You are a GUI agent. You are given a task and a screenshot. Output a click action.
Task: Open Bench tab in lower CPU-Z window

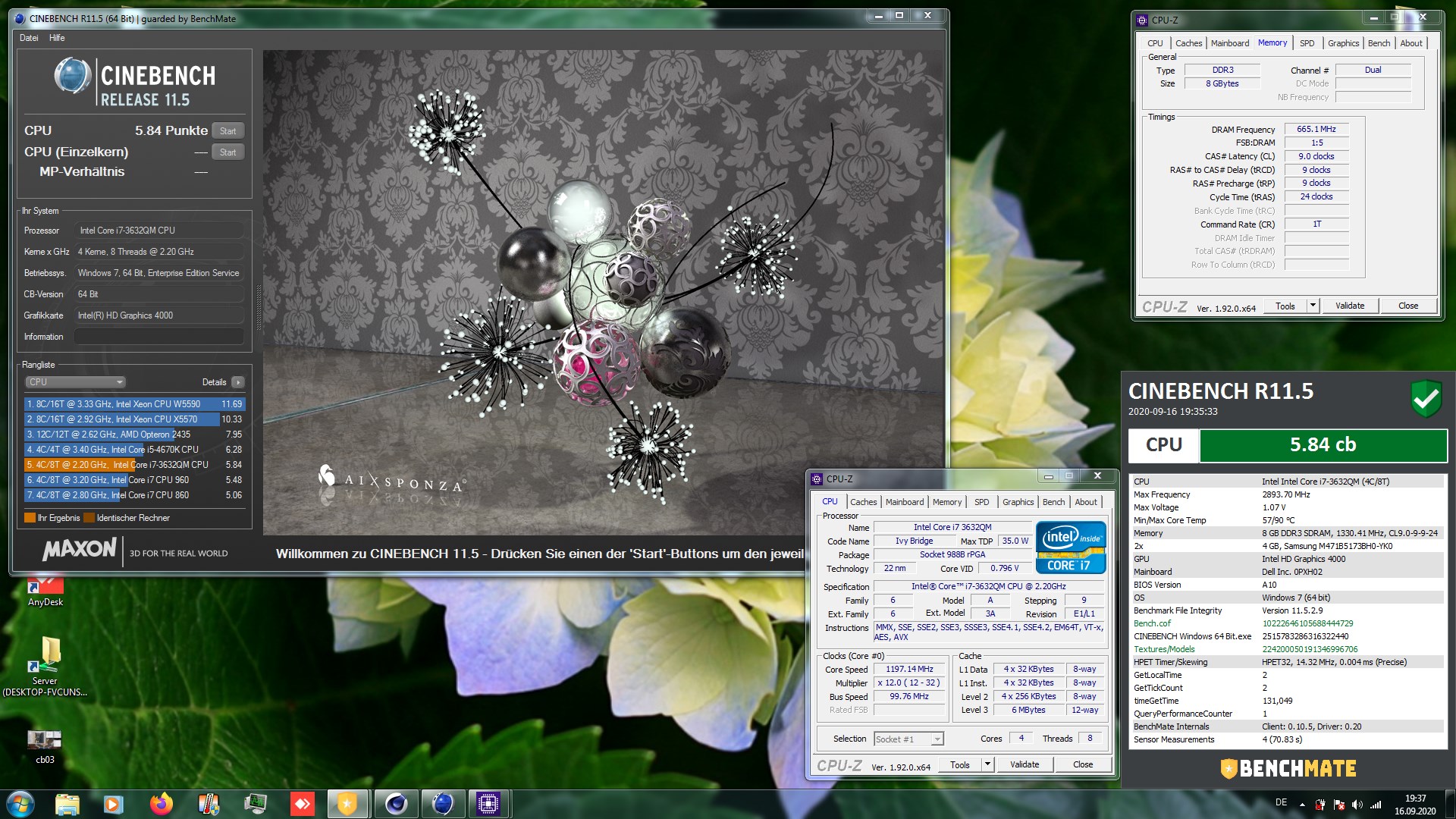[x=1053, y=502]
